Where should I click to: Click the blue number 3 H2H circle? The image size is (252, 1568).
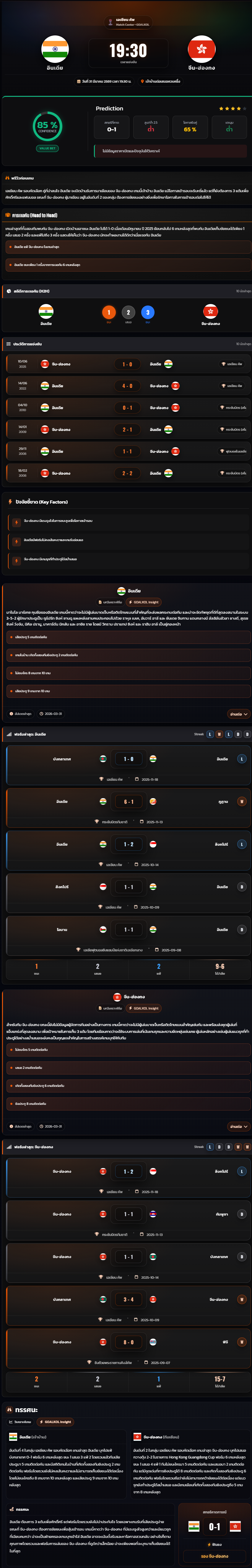point(147,312)
